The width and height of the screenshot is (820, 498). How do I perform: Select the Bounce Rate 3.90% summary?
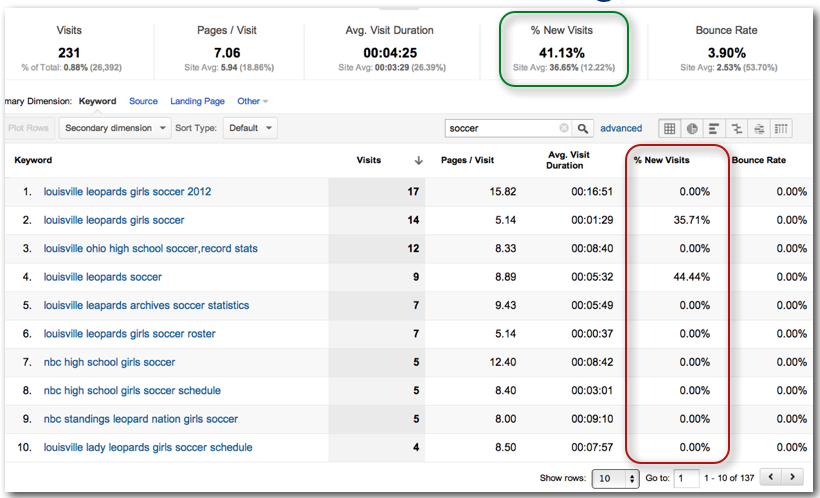[727, 51]
